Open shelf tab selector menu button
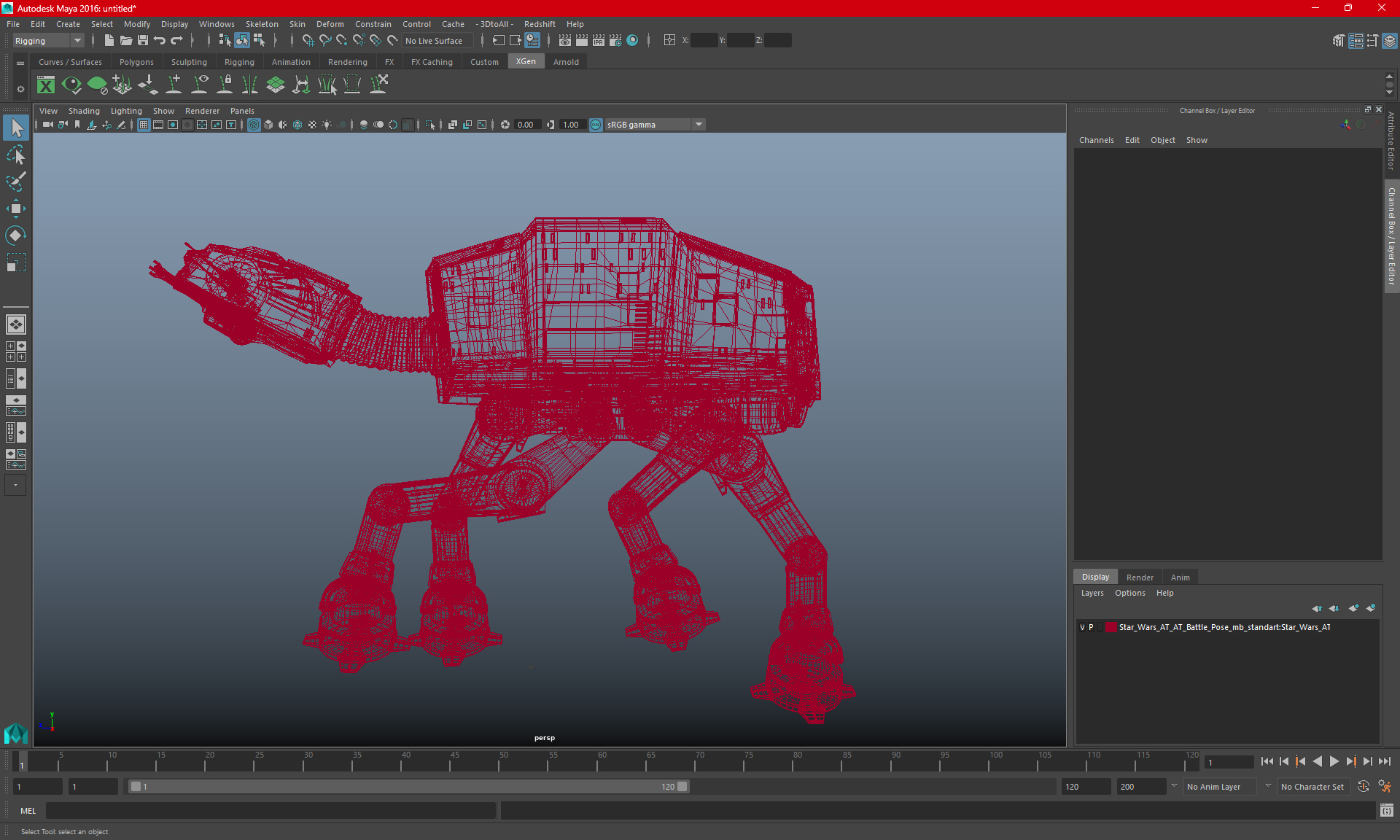The image size is (1400, 840). (20, 63)
